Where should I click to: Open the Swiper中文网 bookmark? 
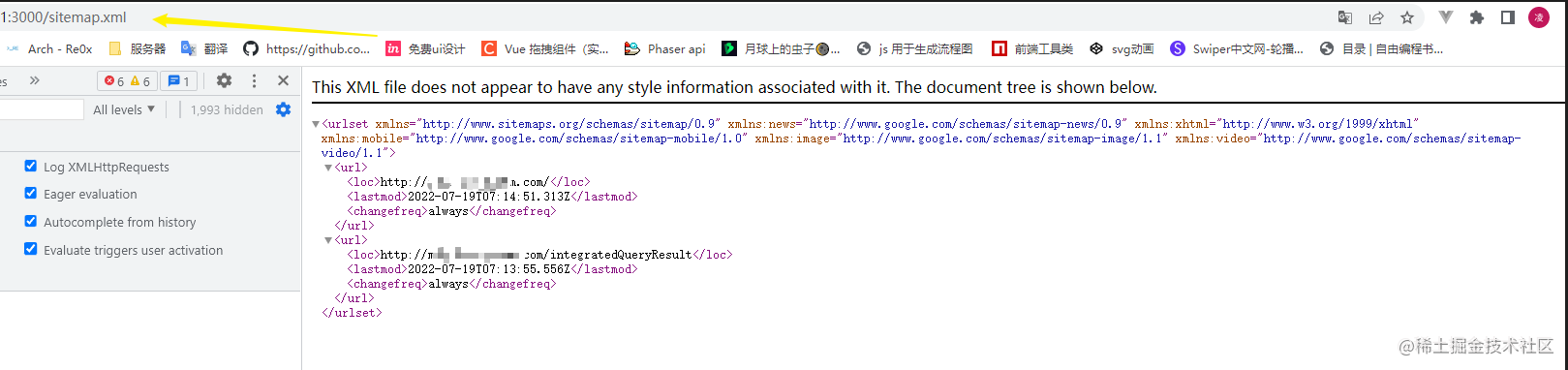click(1237, 48)
